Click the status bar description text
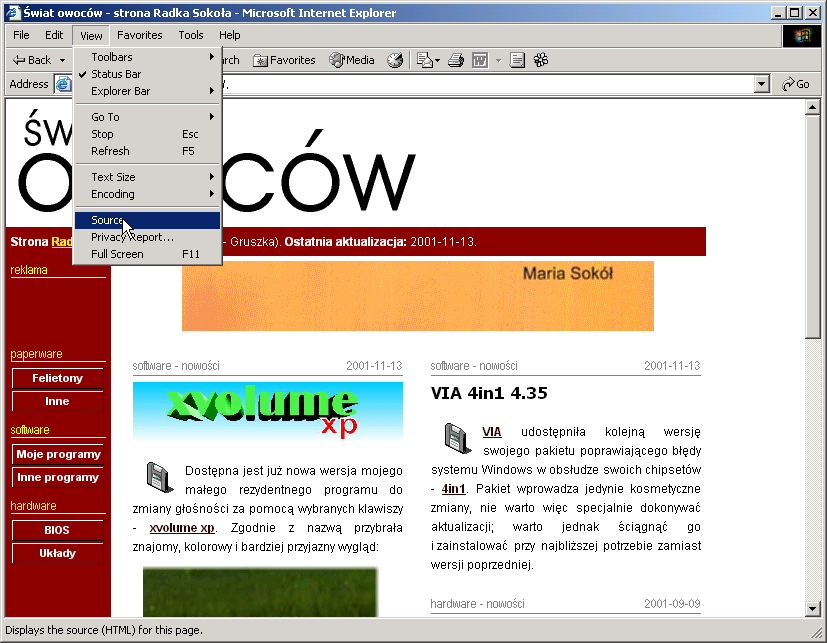This screenshot has width=827, height=643. (104, 630)
